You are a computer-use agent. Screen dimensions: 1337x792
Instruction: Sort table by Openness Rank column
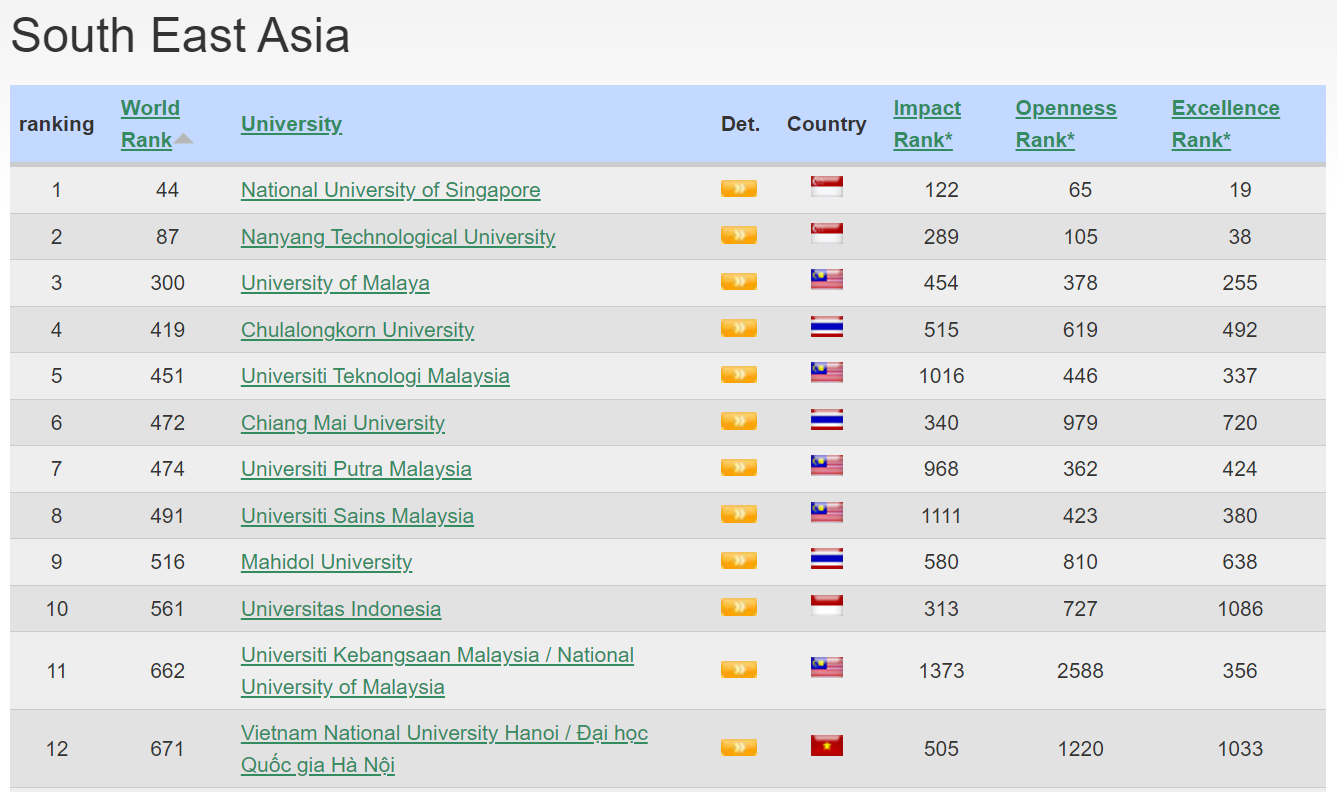[1066, 124]
